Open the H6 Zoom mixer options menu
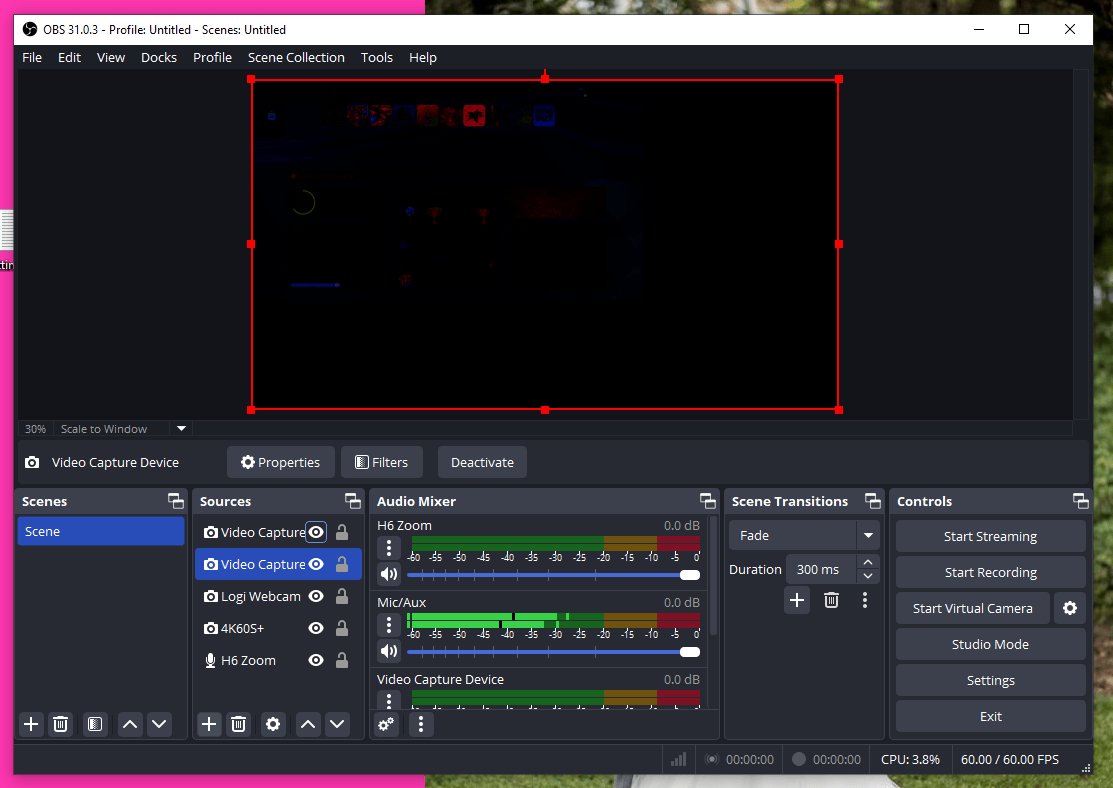The image size is (1113, 788). tap(388, 548)
